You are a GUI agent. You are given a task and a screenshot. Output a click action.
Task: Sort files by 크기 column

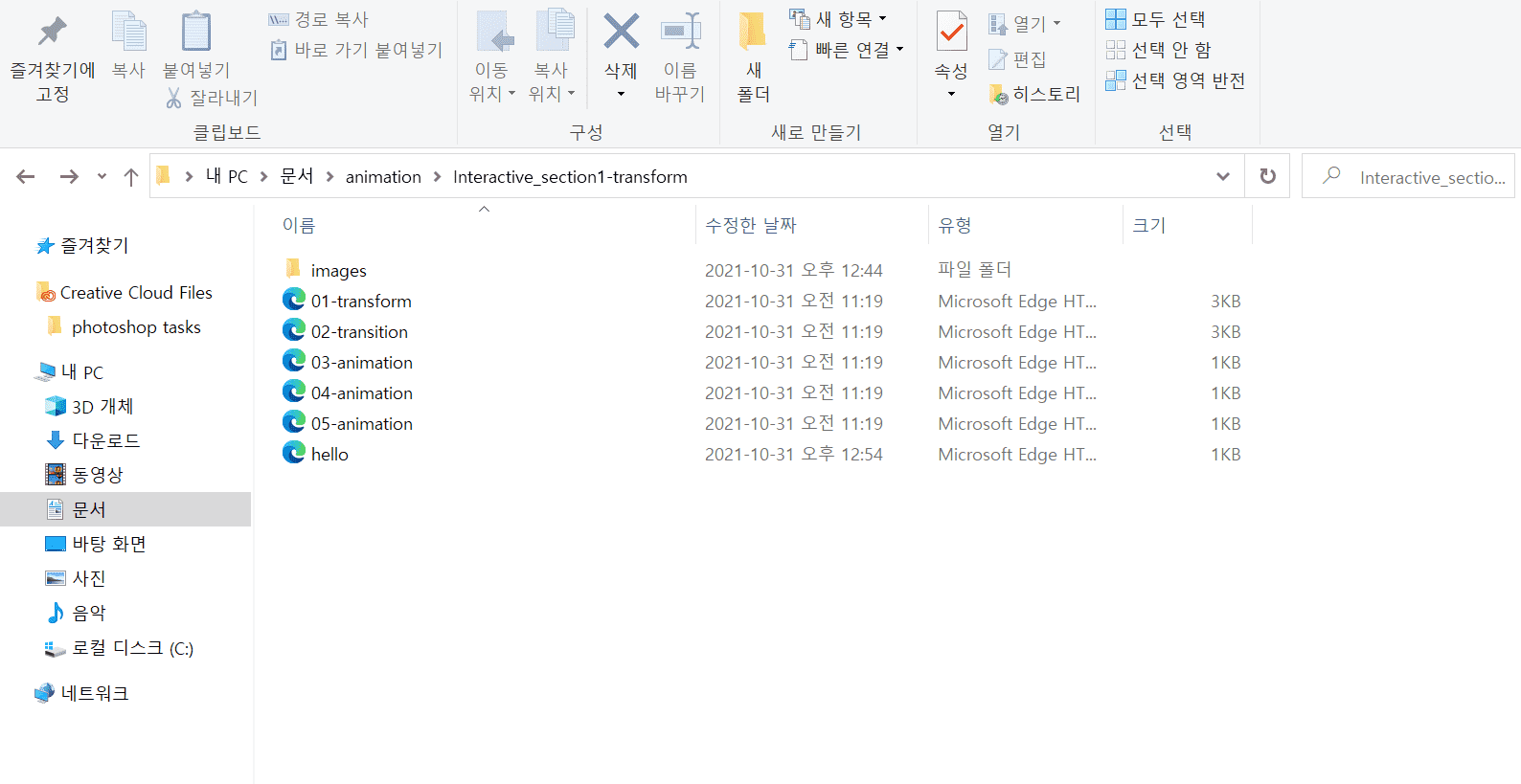tap(1149, 225)
